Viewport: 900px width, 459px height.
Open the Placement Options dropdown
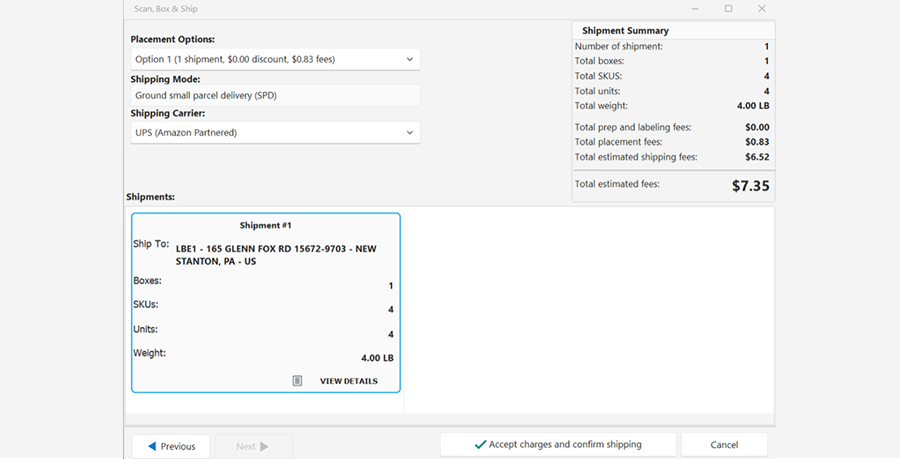coord(275,59)
